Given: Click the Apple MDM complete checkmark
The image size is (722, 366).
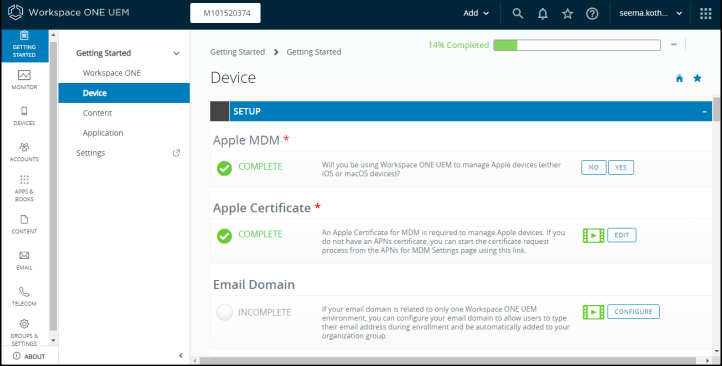Looking at the screenshot, I should click(x=224, y=168).
